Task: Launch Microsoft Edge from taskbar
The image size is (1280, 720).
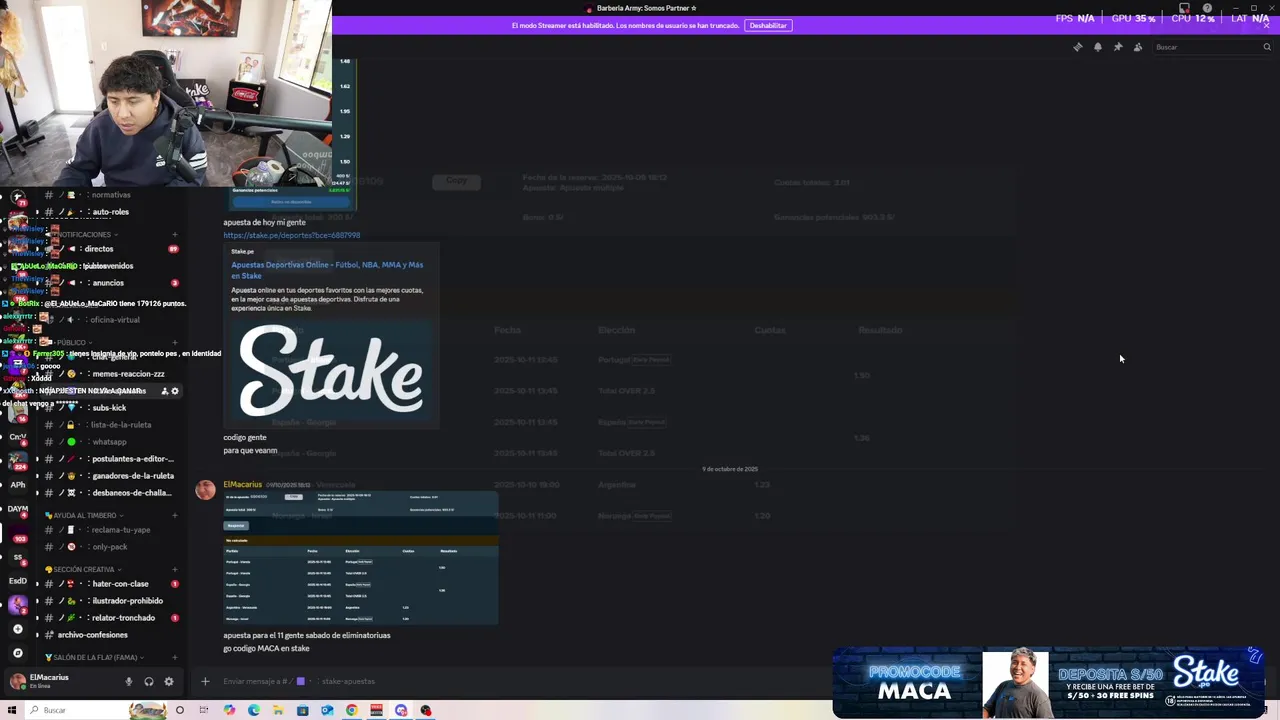Action: tap(253, 710)
